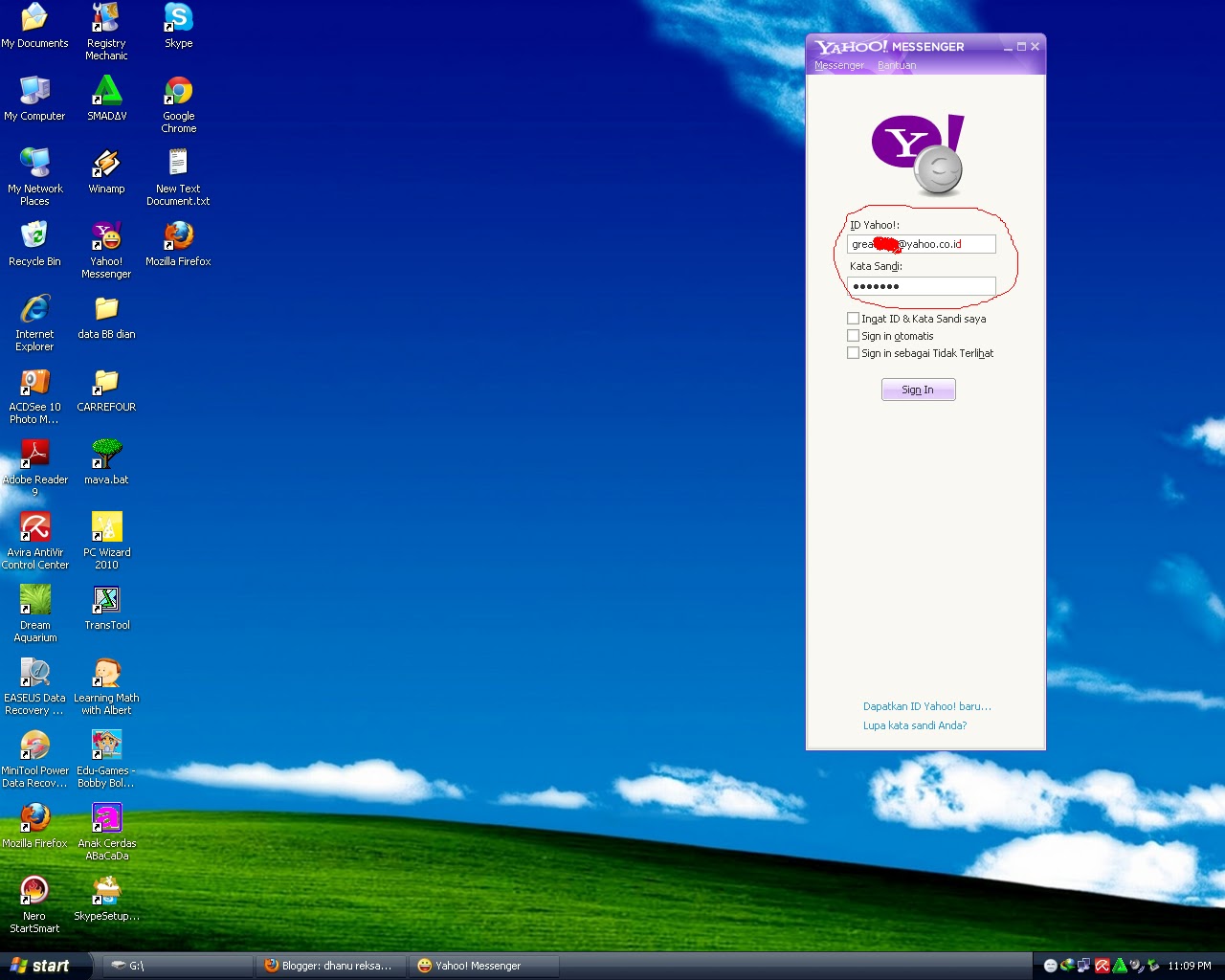
Task: Click the ID Yahoo! input field
Action: click(922, 244)
